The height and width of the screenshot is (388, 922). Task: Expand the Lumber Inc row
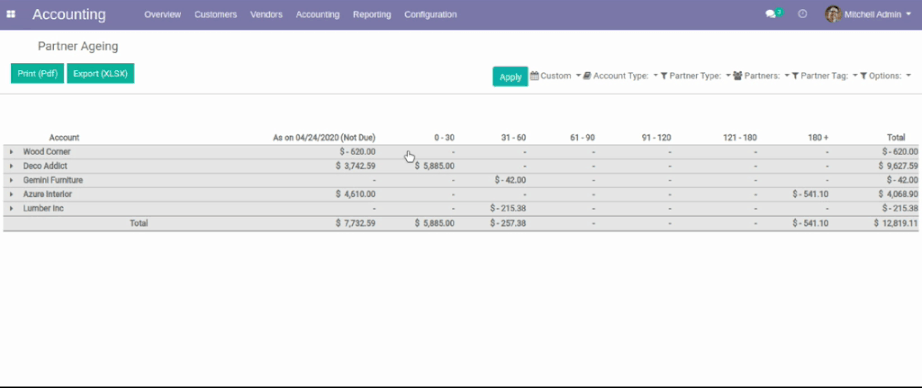pyautogui.click(x=11, y=208)
